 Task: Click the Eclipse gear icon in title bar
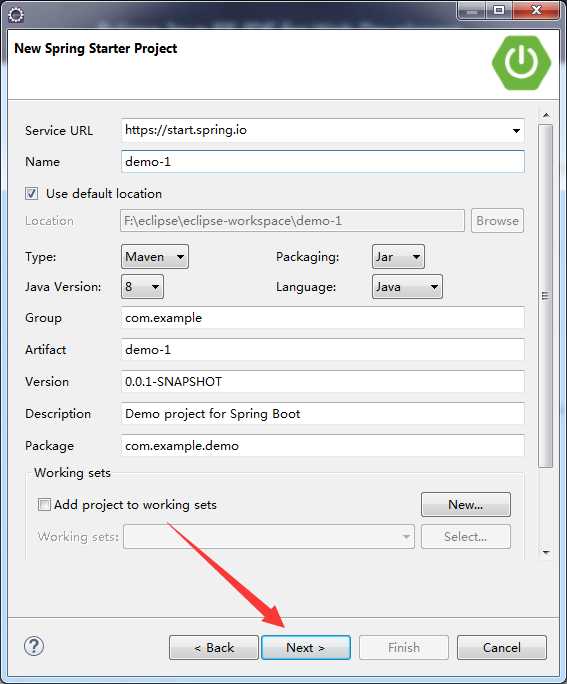16,15
